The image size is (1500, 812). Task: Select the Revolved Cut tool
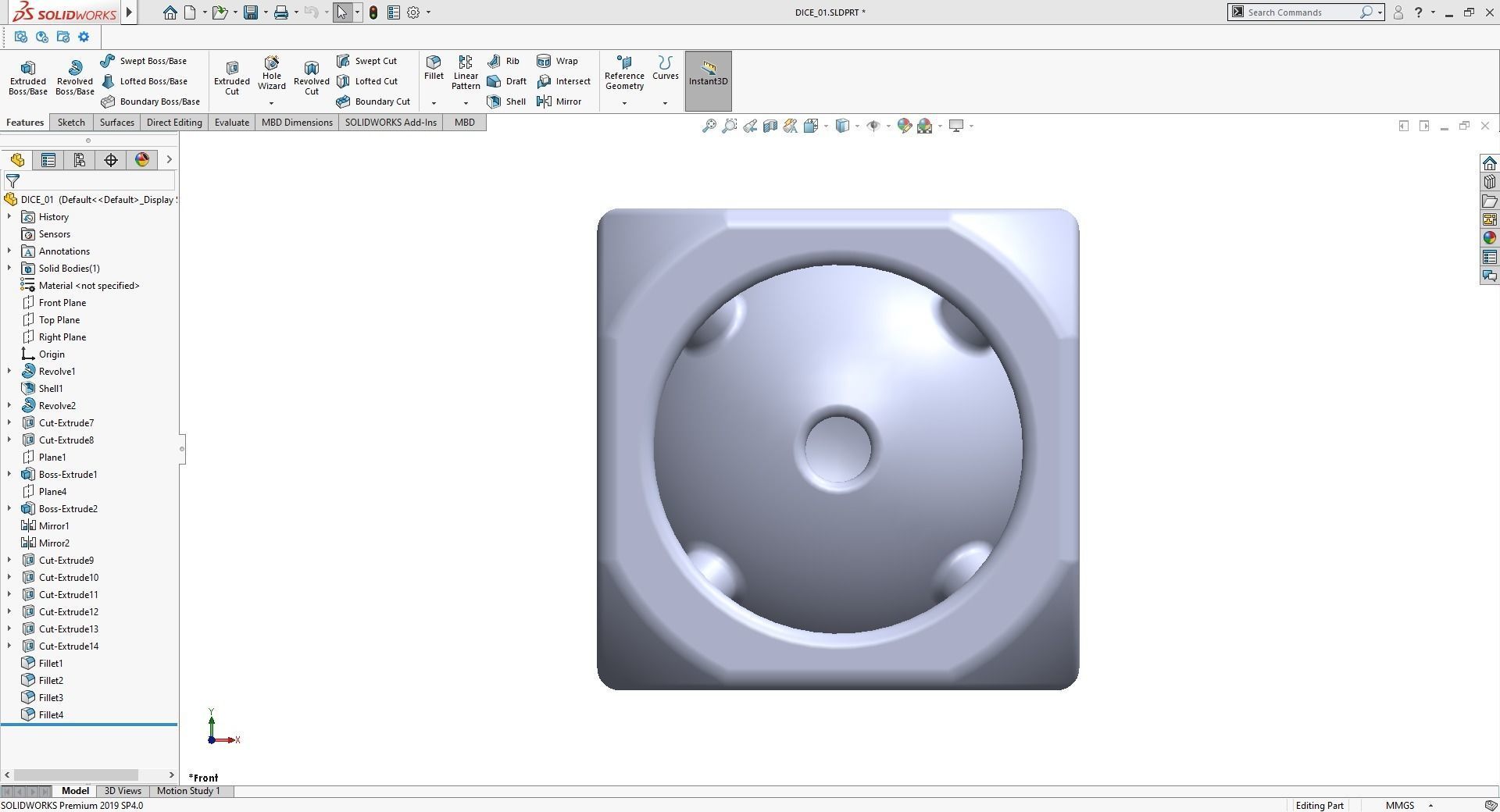[312, 78]
